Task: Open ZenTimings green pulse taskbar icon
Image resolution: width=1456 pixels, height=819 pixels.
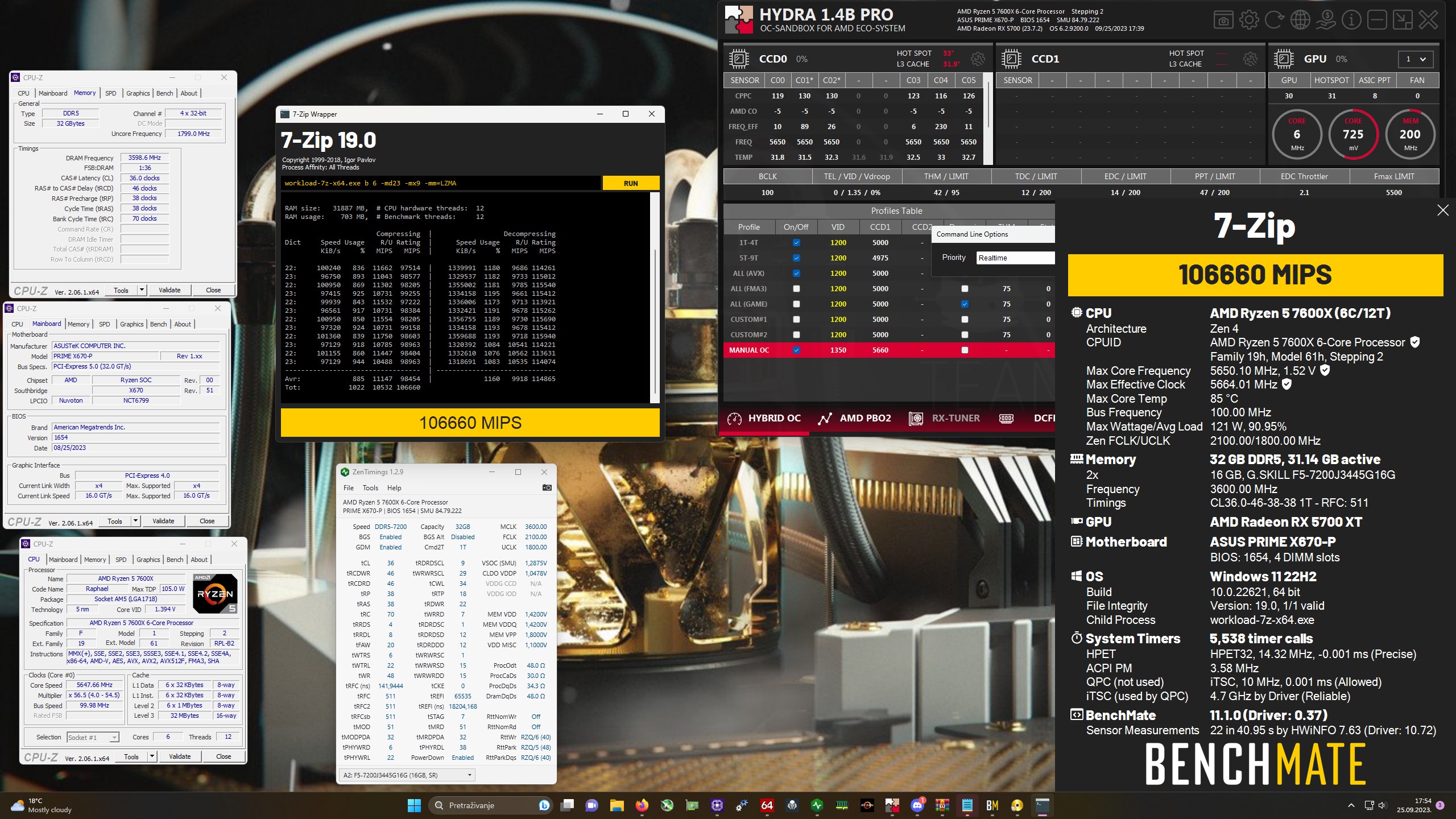Action: [817, 805]
